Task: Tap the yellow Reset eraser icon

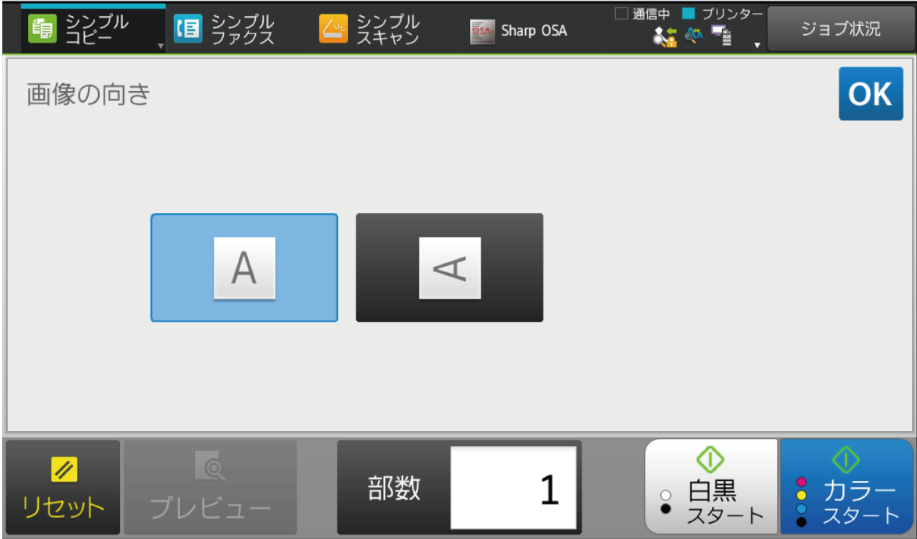Action: pyautogui.click(x=64, y=469)
